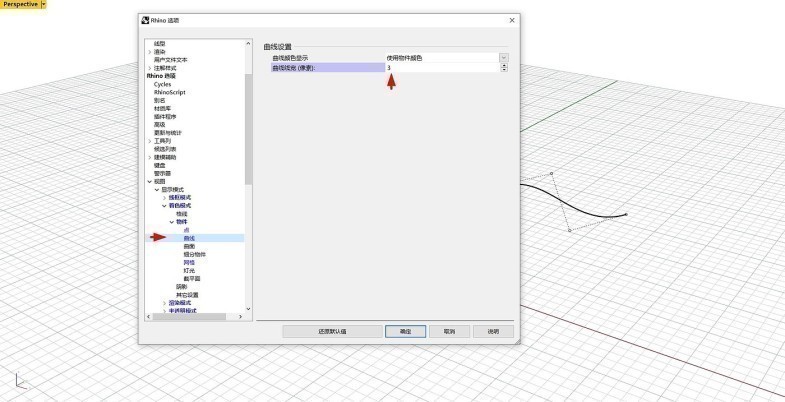Collapse the 着色模式 tree node
The image size is (785, 402).
(x=164, y=206)
